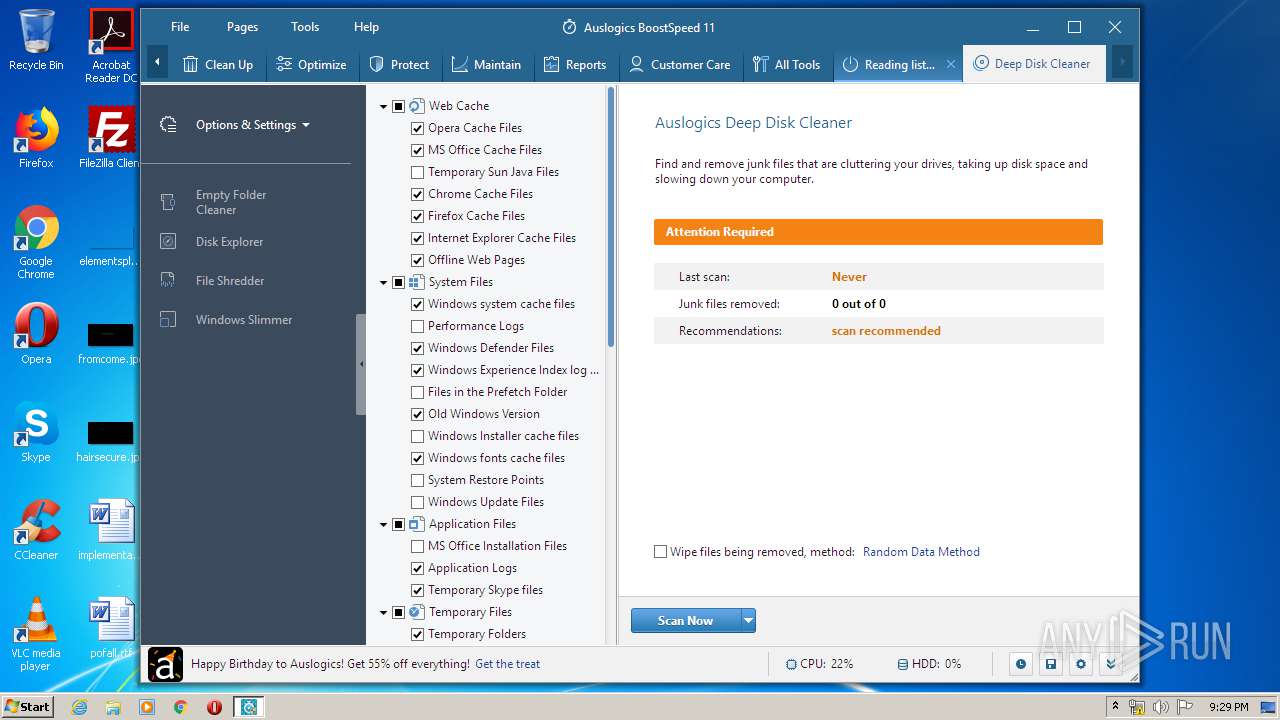Open the File menu
The width and height of the screenshot is (1280, 720).
click(180, 27)
